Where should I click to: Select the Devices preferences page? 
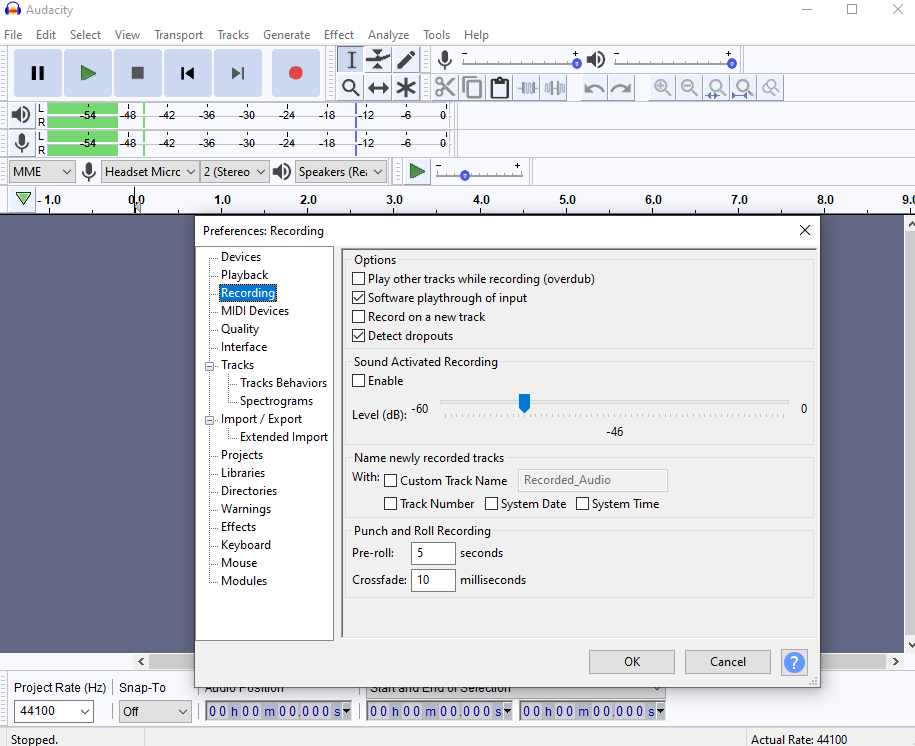[x=240, y=256]
